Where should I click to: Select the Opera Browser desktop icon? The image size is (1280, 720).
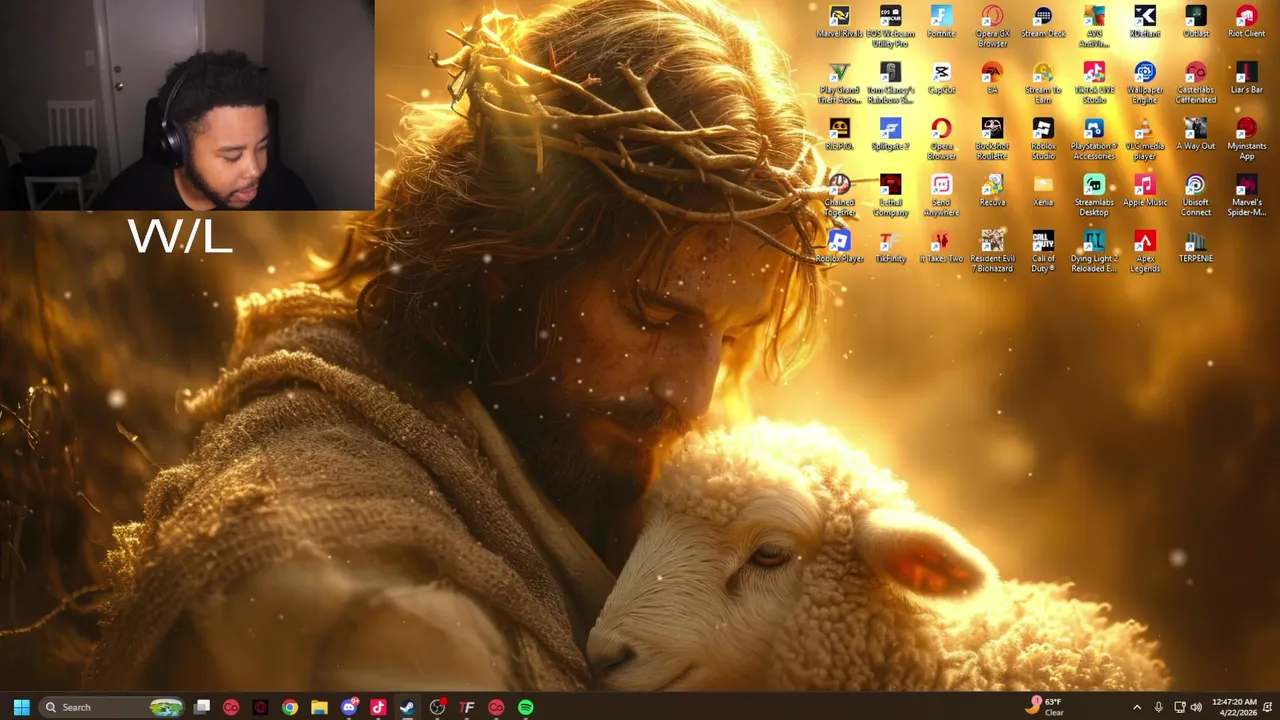[941, 139]
